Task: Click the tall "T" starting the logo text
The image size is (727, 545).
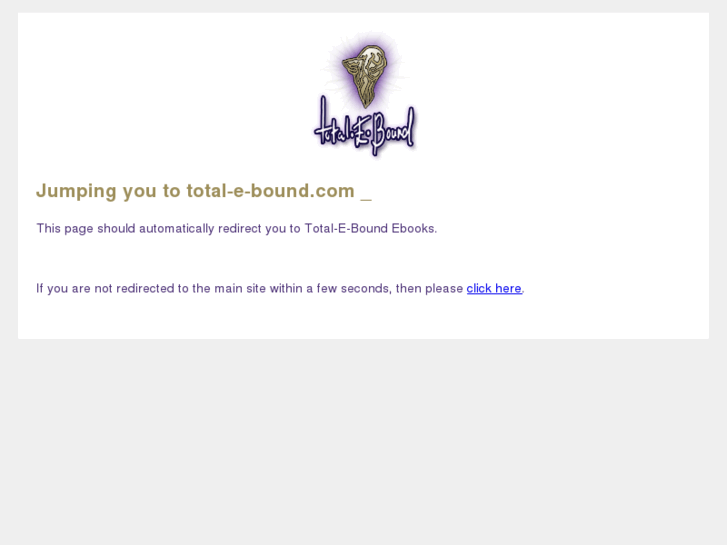Action: coord(324,122)
